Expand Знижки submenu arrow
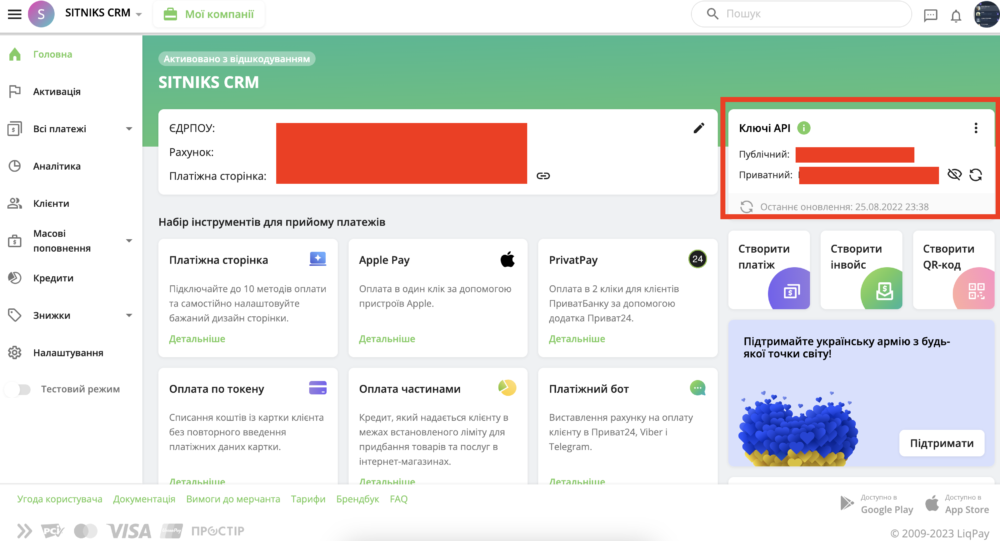The width and height of the screenshot is (1000, 541). coord(129,315)
